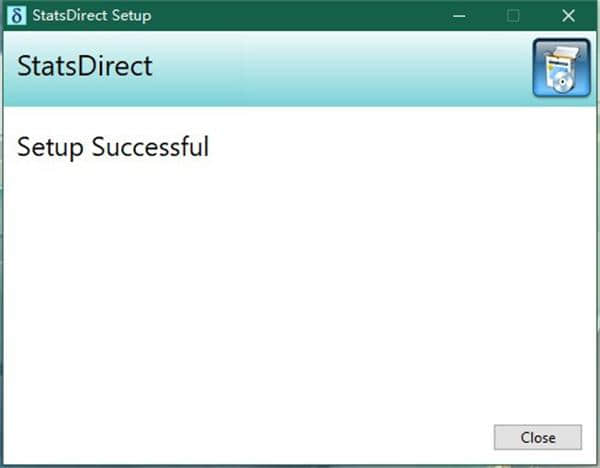Minimize the StatsDirect Setup window
This screenshot has height=468, width=600.
click(459, 16)
